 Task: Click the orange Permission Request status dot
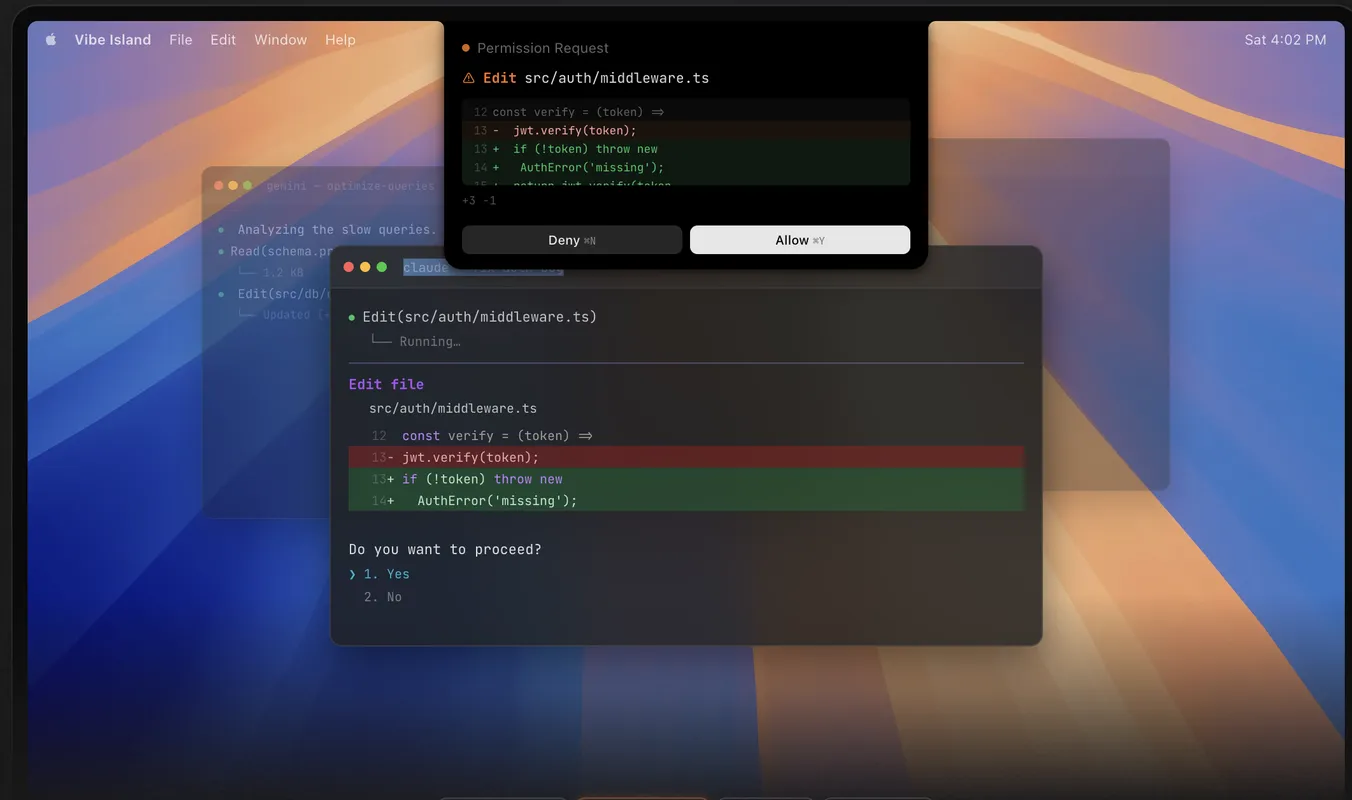(x=466, y=48)
